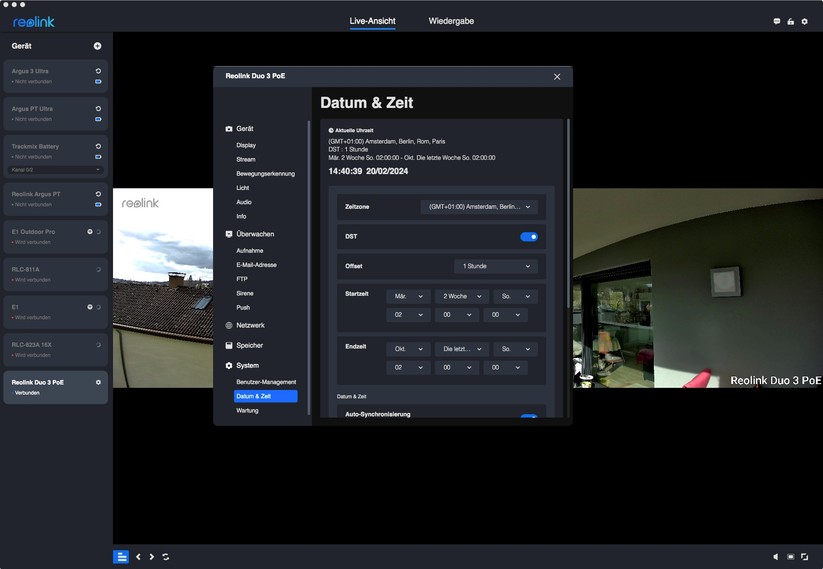Expand the Offset 1 Stunde dropdown
Viewport: 823px width, 569px height.
click(496, 267)
